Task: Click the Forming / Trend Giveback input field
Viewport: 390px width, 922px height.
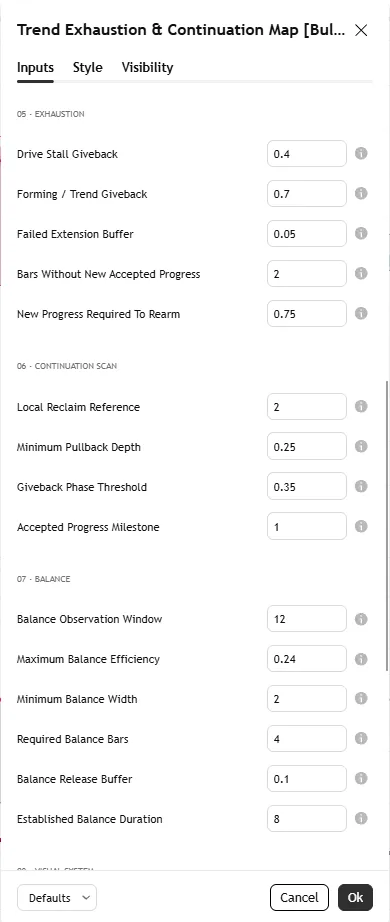Action: click(307, 193)
